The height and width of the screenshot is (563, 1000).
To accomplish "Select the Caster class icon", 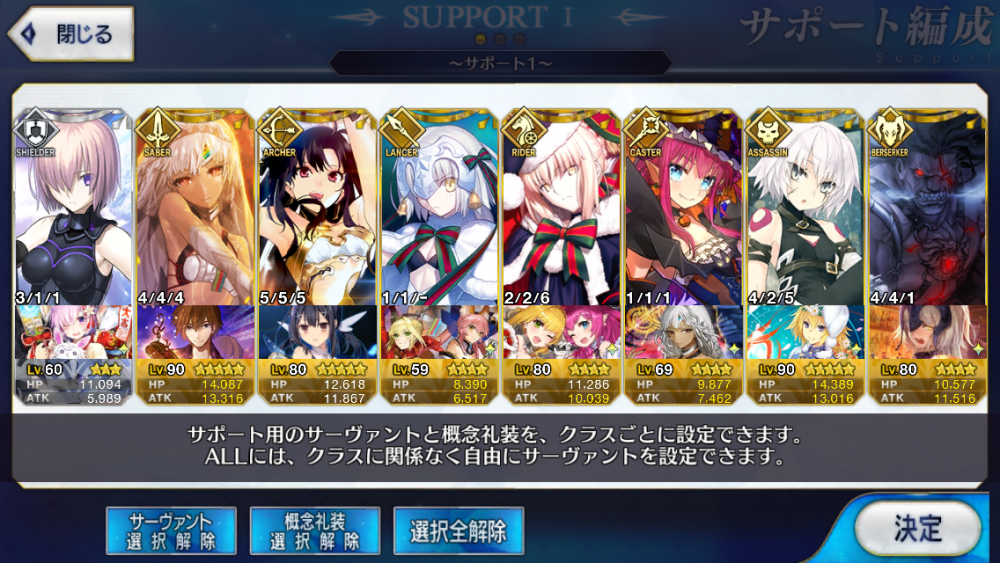I will click(x=646, y=131).
